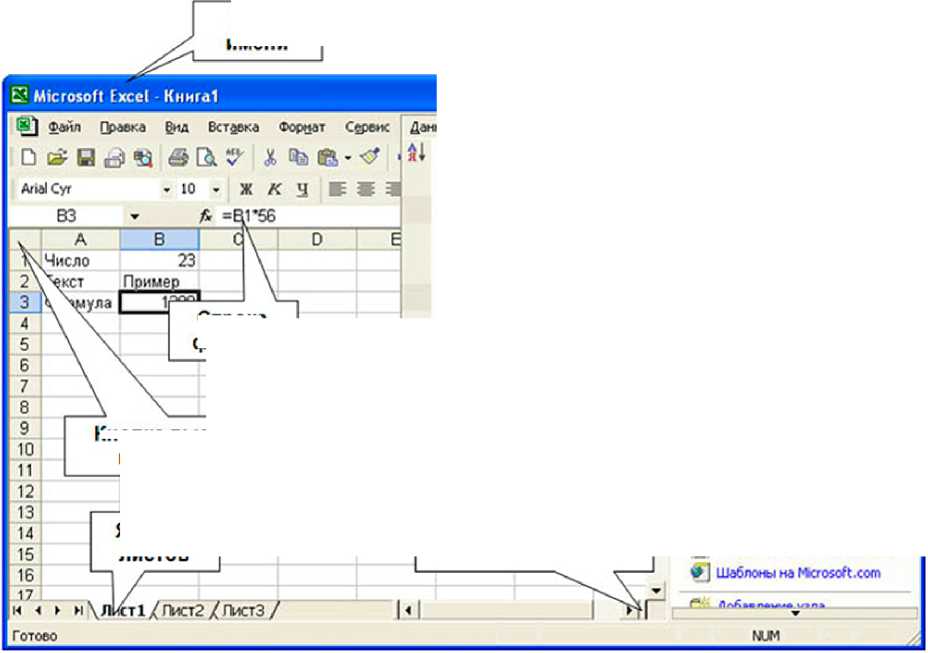Run the spelling check icon

pos(235,157)
